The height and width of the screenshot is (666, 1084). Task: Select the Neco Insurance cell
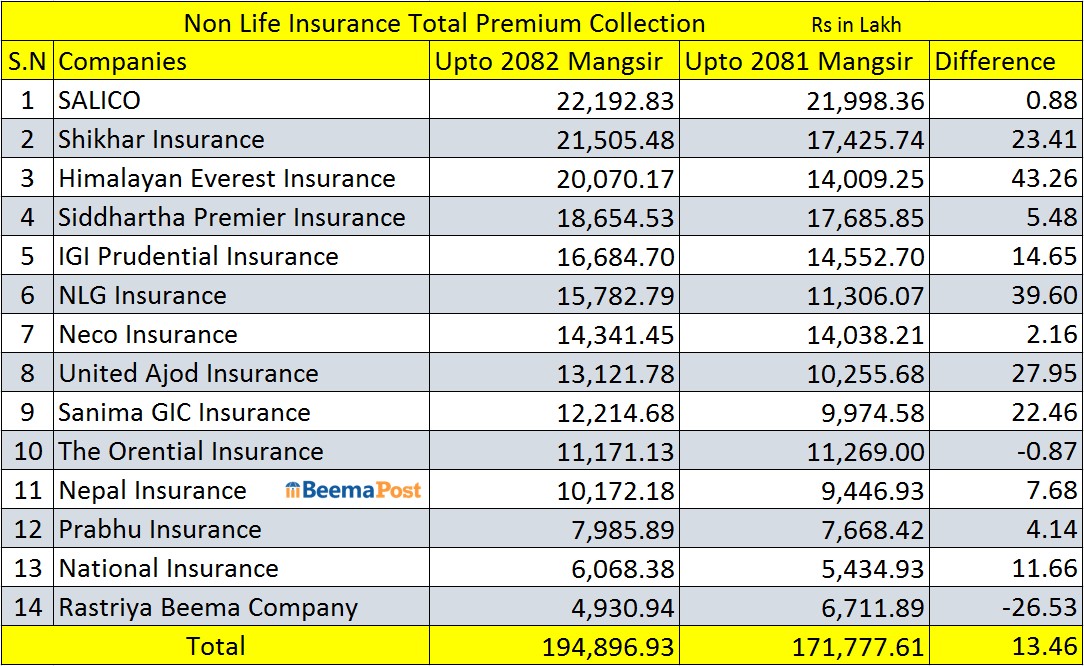[x=148, y=334]
